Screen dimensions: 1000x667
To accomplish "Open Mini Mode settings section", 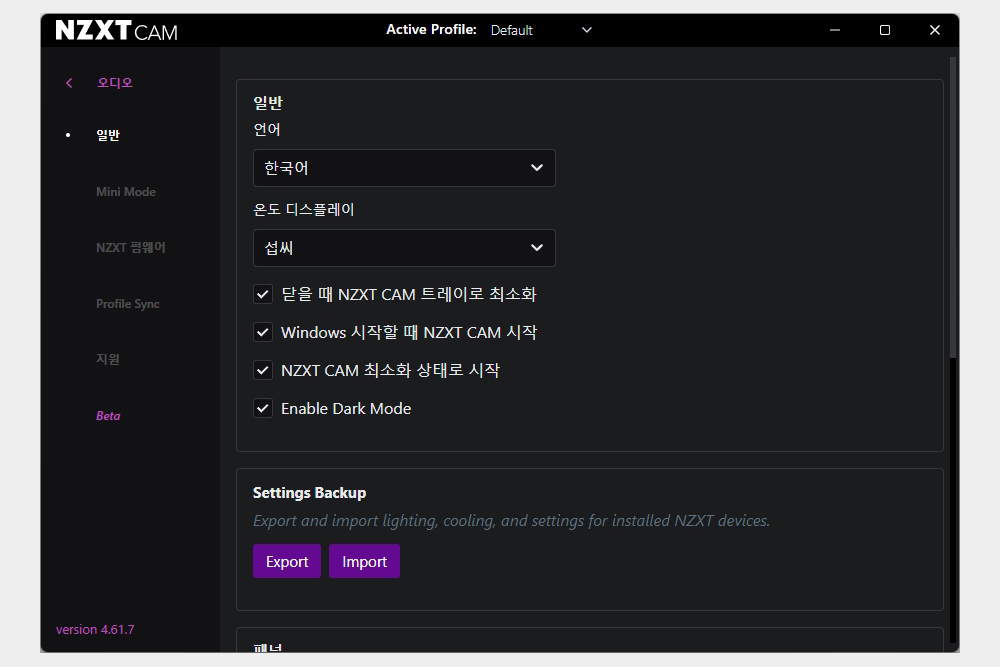I will point(126,192).
